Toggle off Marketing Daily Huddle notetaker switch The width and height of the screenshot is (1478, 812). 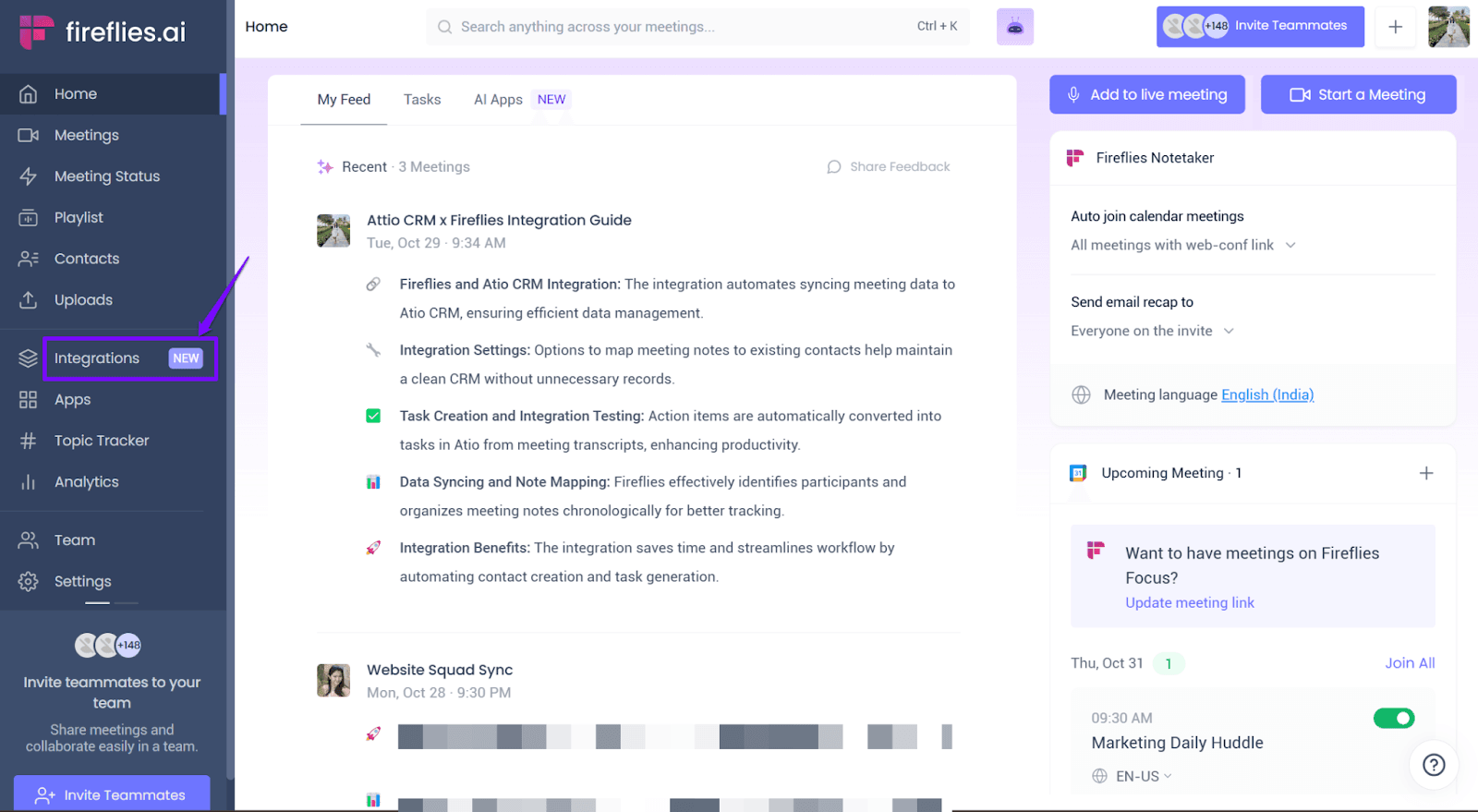[1394, 718]
